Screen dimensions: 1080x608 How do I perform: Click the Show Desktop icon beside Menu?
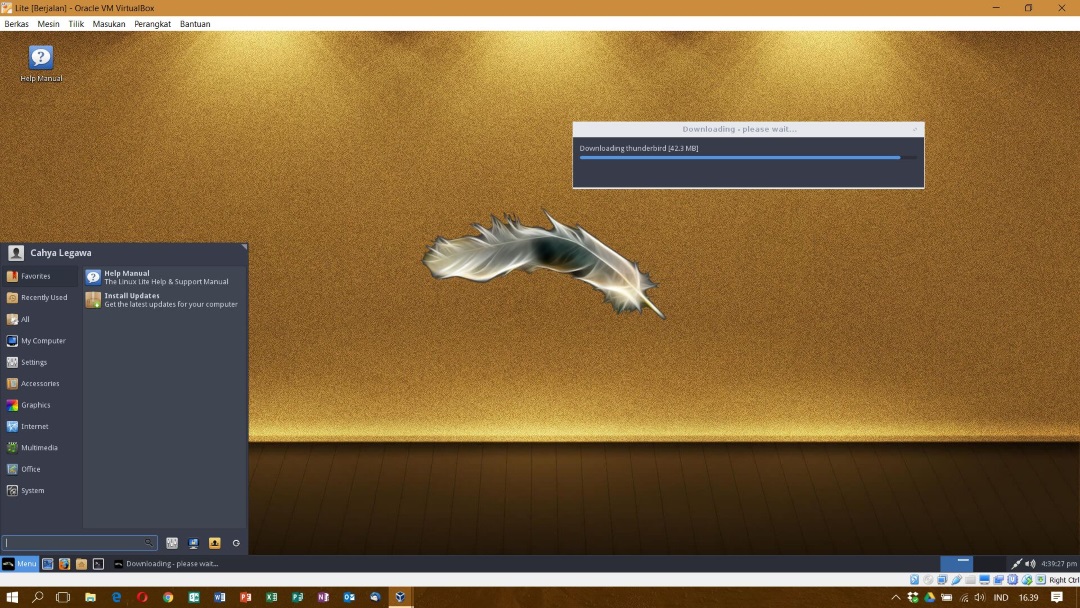point(47,564)
